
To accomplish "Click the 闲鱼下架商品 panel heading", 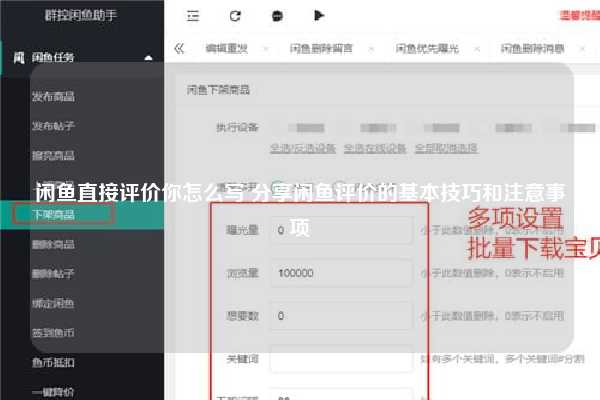I will [218, 90].
